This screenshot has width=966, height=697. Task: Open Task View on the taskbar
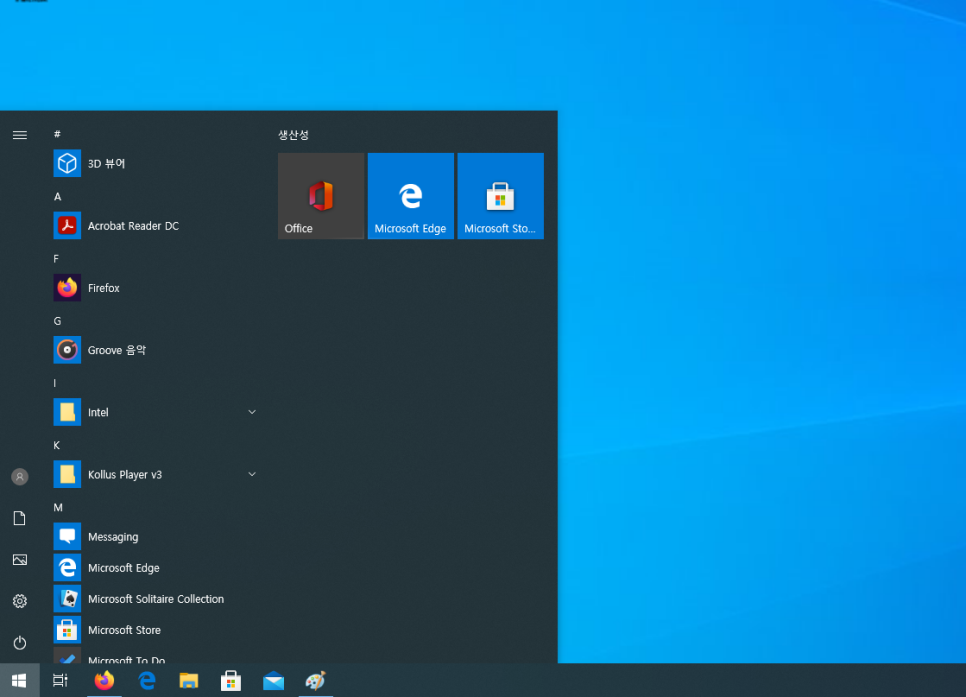pos(60,680)
